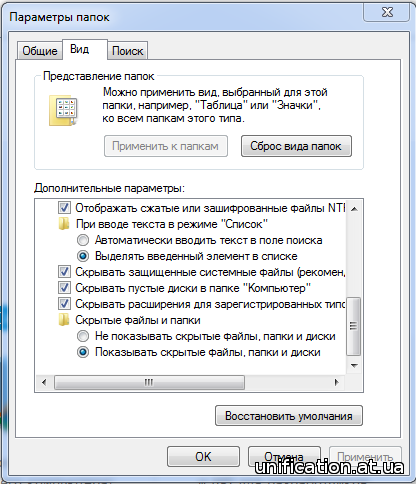
Task: Open the Поиск tab
Action: 127,51
